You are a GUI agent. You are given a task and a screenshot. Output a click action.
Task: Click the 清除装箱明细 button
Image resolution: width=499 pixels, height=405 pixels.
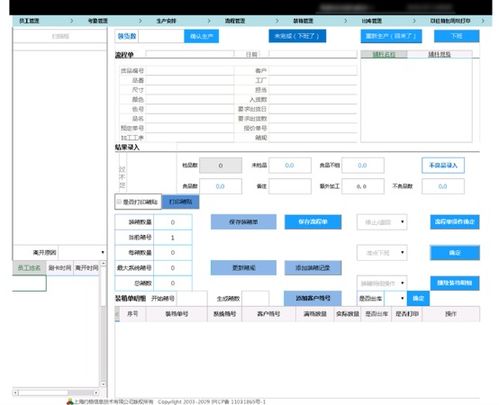455,283
